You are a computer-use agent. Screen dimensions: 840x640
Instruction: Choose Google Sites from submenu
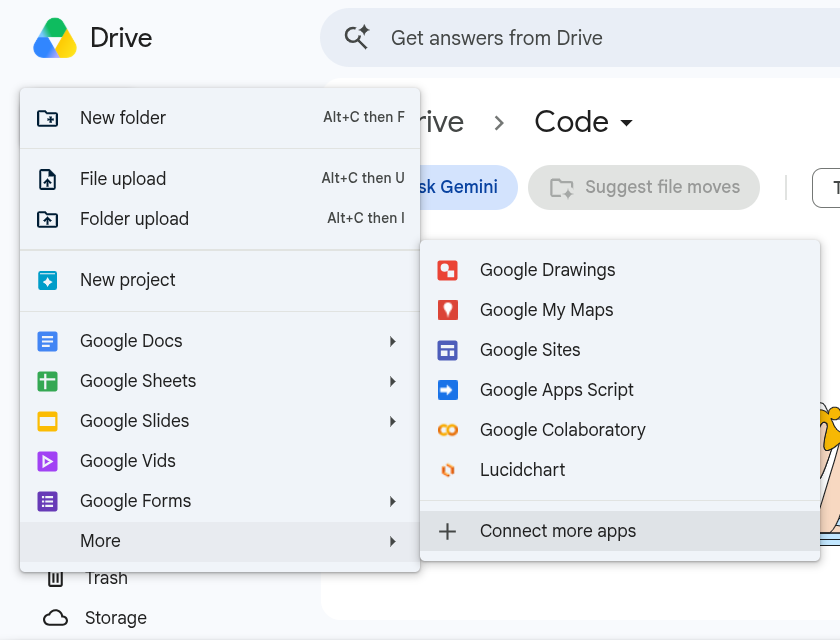620,350
